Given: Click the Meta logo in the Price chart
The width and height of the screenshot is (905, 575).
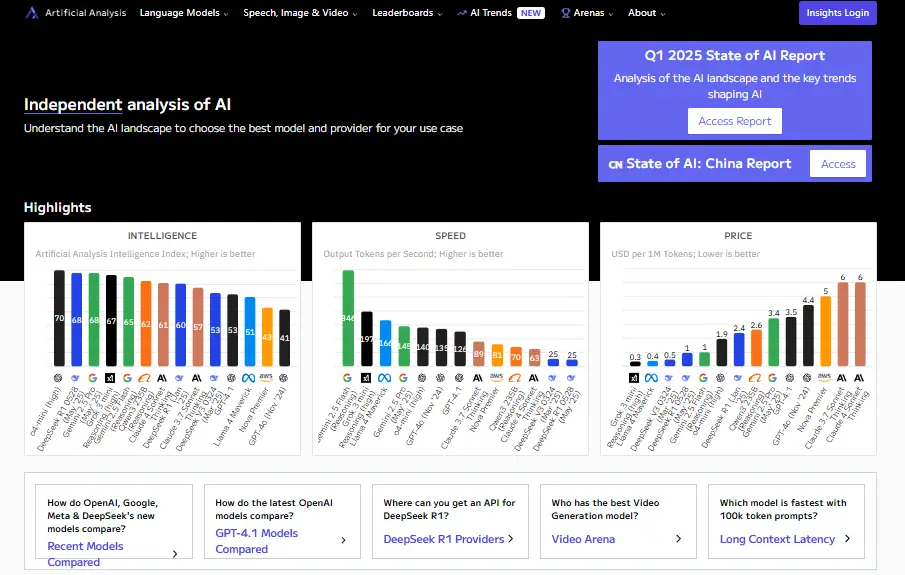Looking at the screenshot, I should tap(652, 378).
